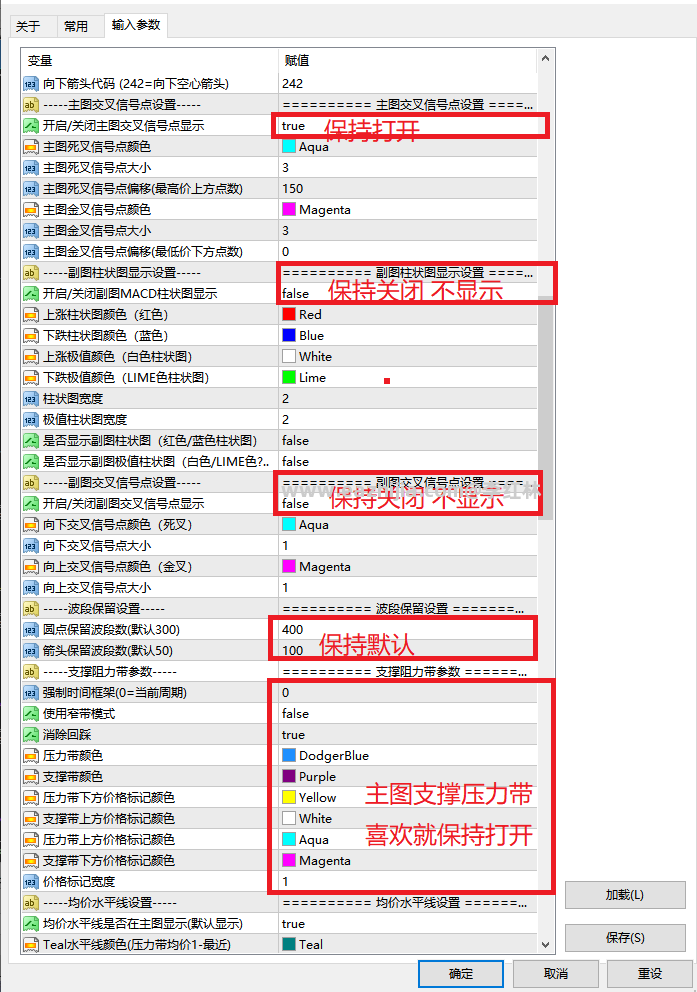Click the scrollbar down arrow of parameter list

[x=545, y=945]
